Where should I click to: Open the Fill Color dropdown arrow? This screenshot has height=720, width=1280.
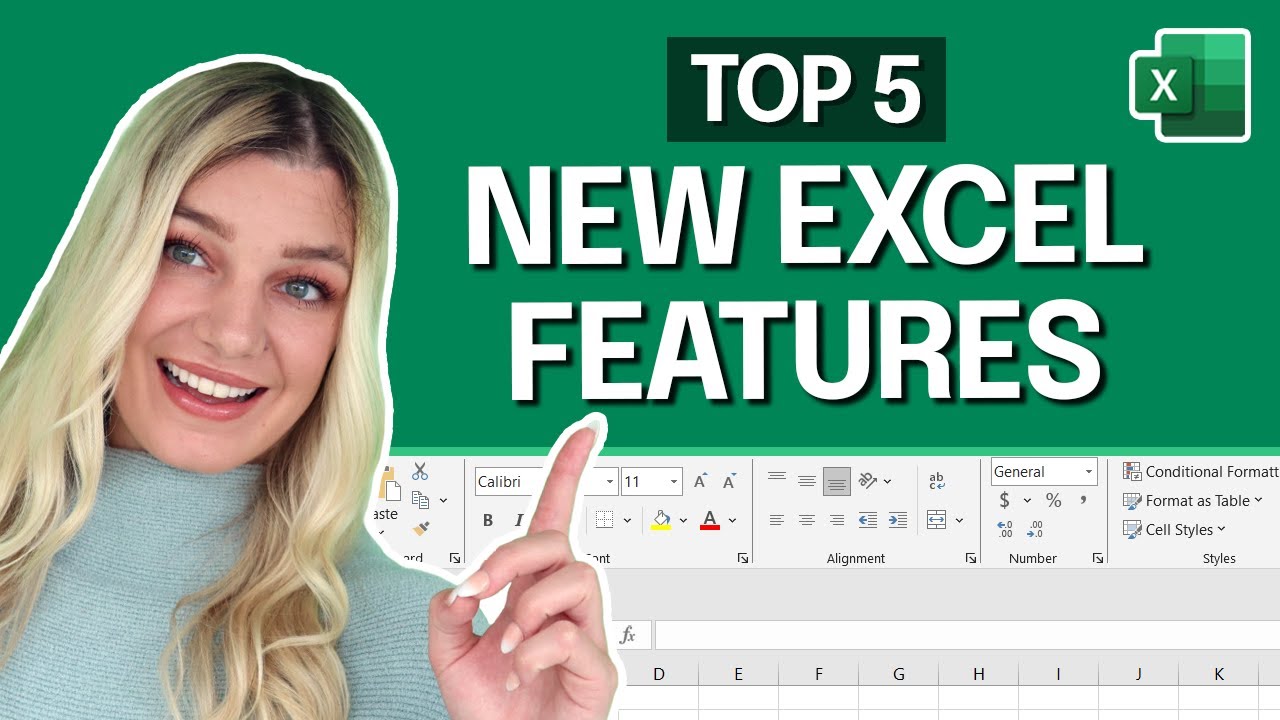683,520
